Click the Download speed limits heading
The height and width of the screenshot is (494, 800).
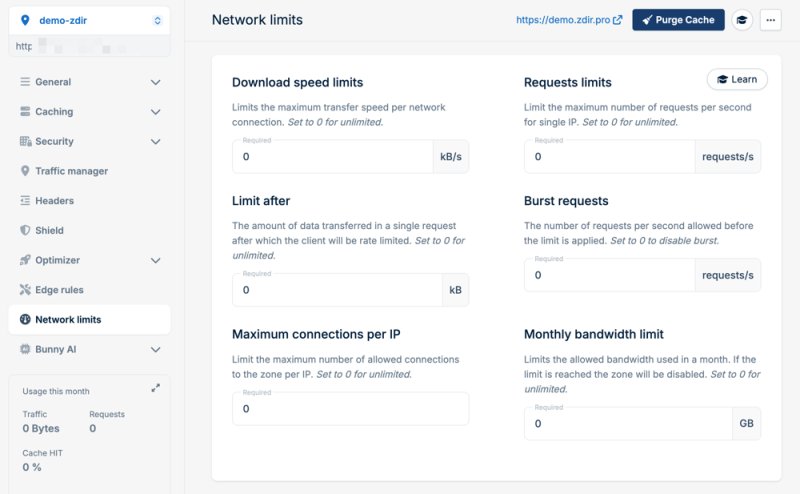(x=297, y=83)
